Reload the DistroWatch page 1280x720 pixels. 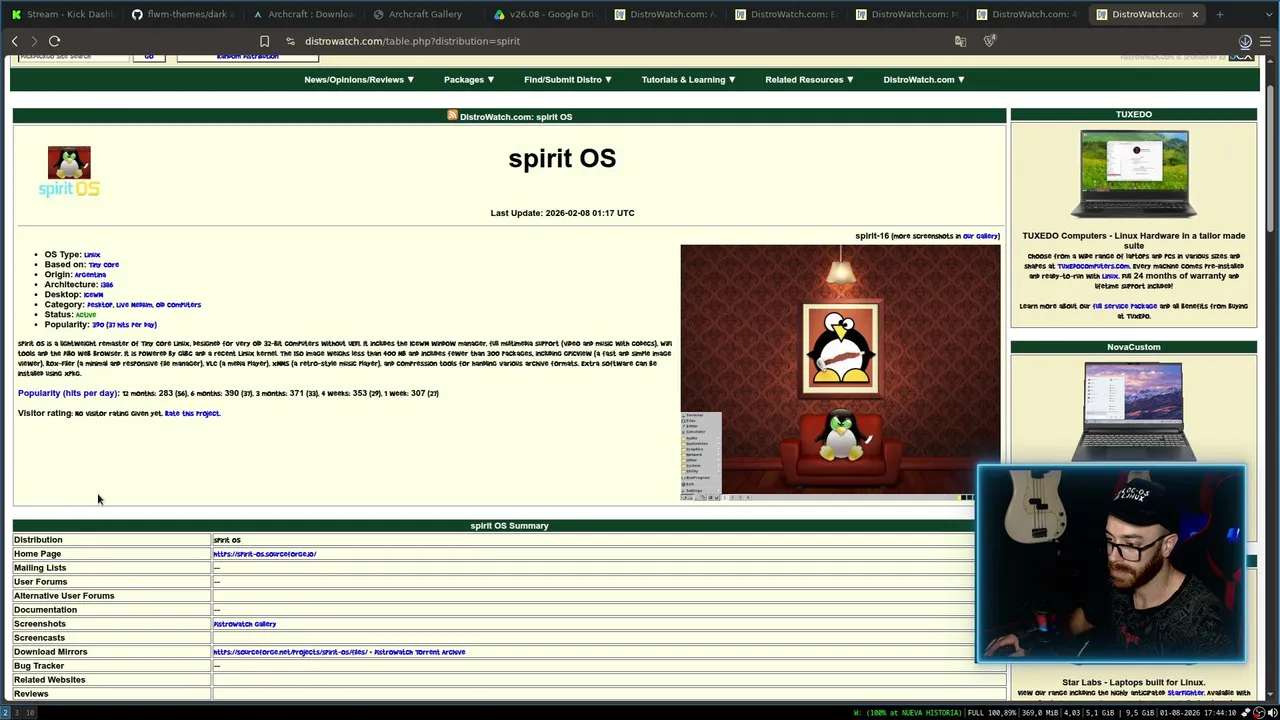[x=55, y=41]
